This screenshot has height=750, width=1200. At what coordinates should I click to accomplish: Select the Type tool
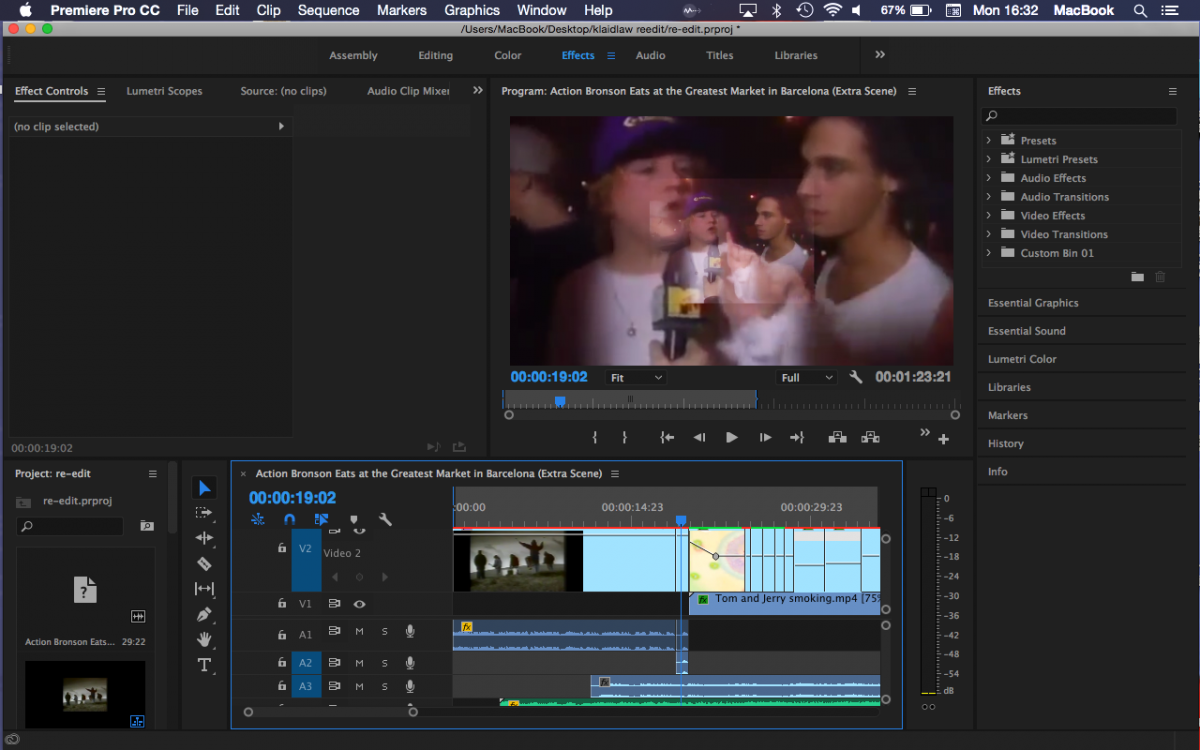[x=204, y=665]
